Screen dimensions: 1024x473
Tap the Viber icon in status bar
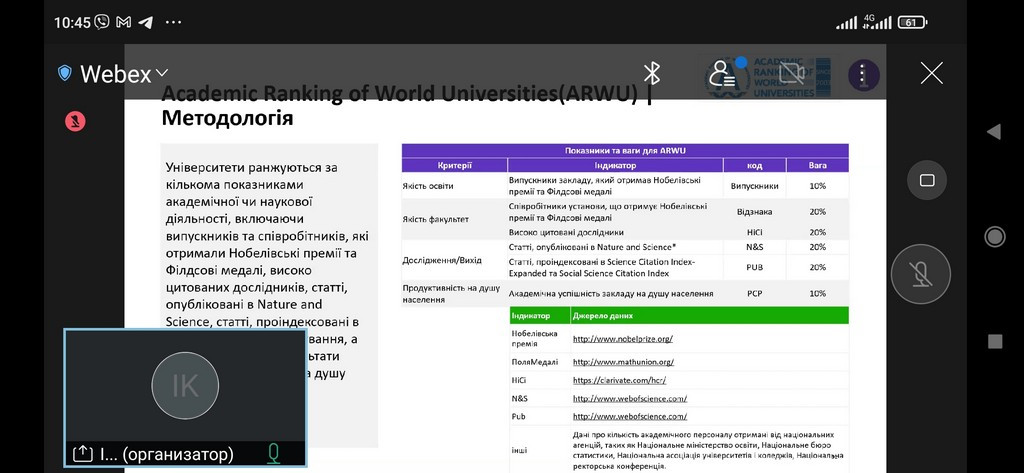101,22
